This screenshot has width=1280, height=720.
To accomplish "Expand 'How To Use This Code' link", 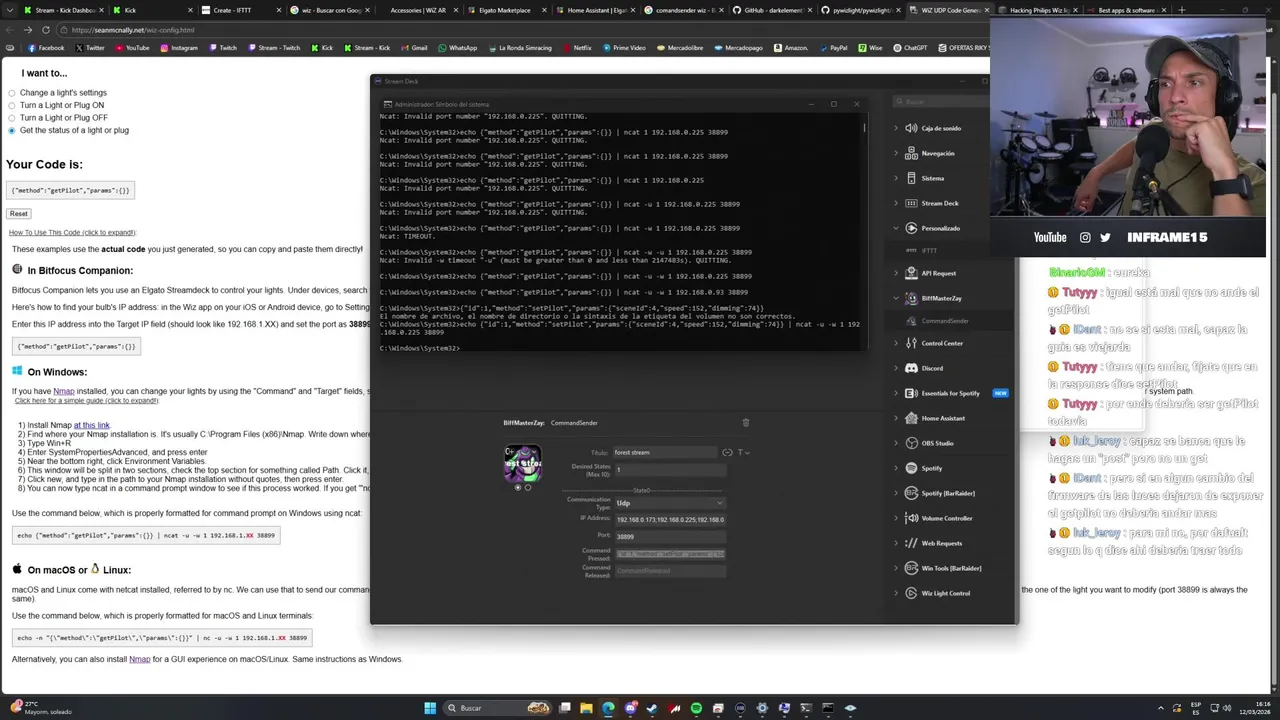I will point(72,233).
